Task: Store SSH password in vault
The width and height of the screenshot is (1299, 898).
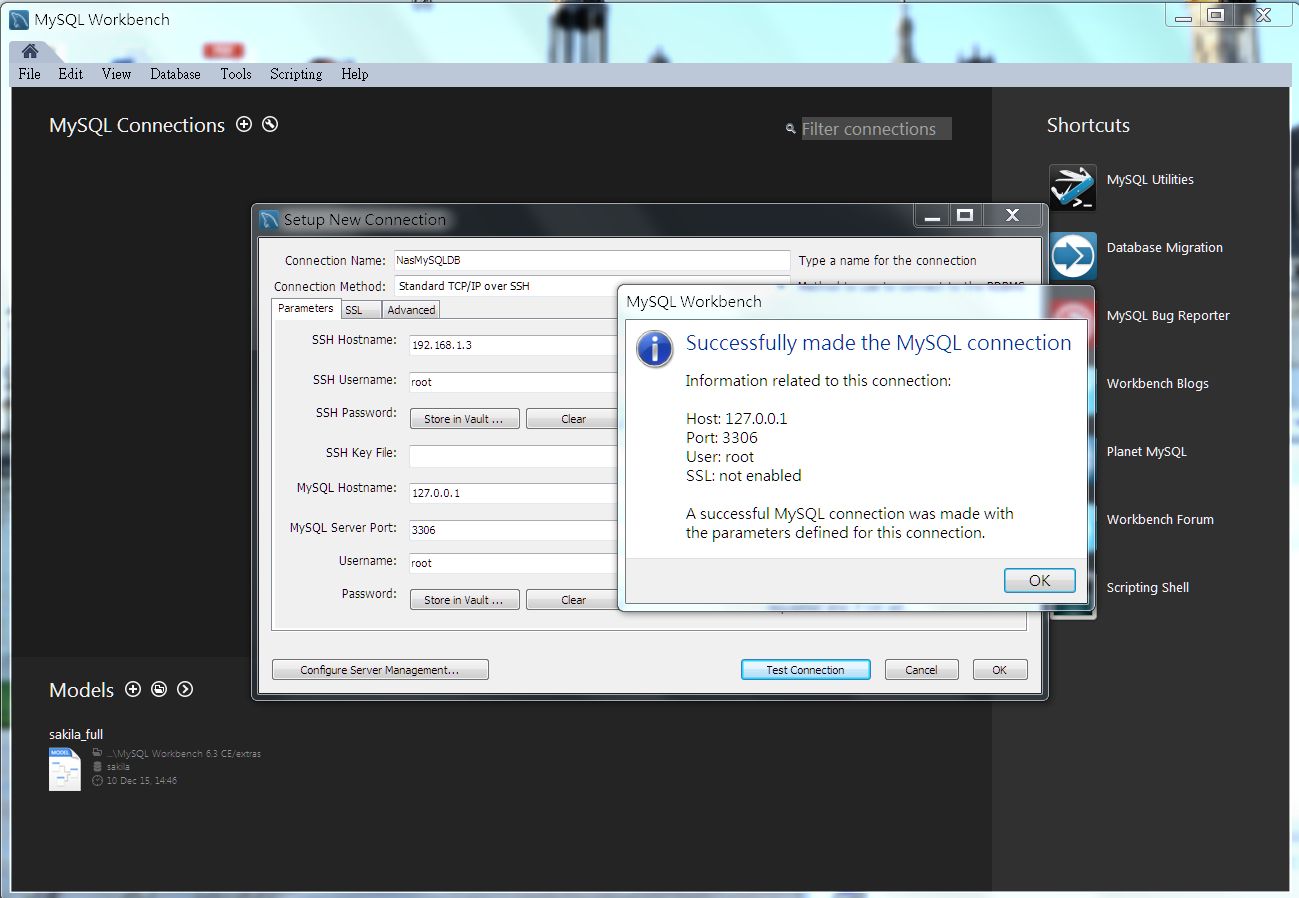Action: pyautogui.click(x=464, y=419)
